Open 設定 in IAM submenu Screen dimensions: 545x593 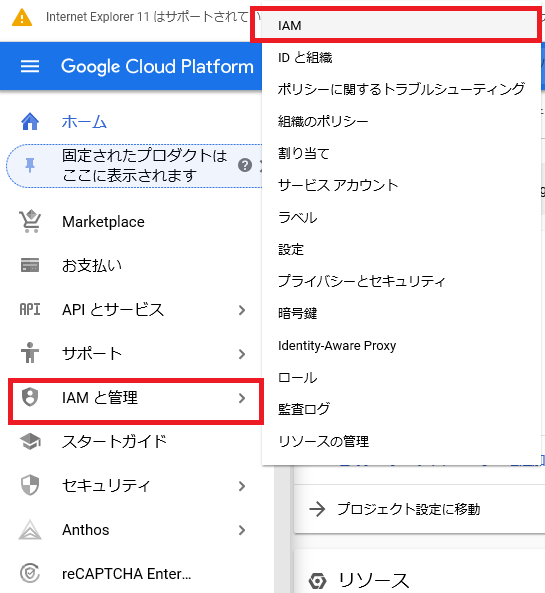pos(401,250)
